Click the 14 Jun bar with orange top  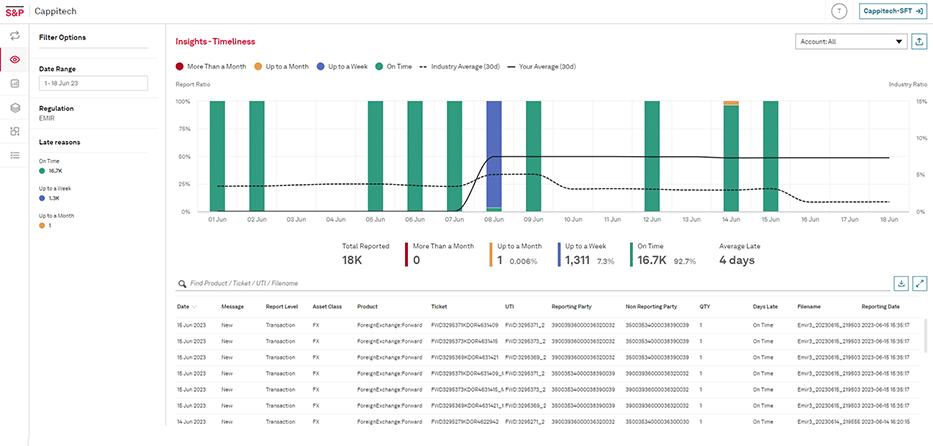click(731, 156)
